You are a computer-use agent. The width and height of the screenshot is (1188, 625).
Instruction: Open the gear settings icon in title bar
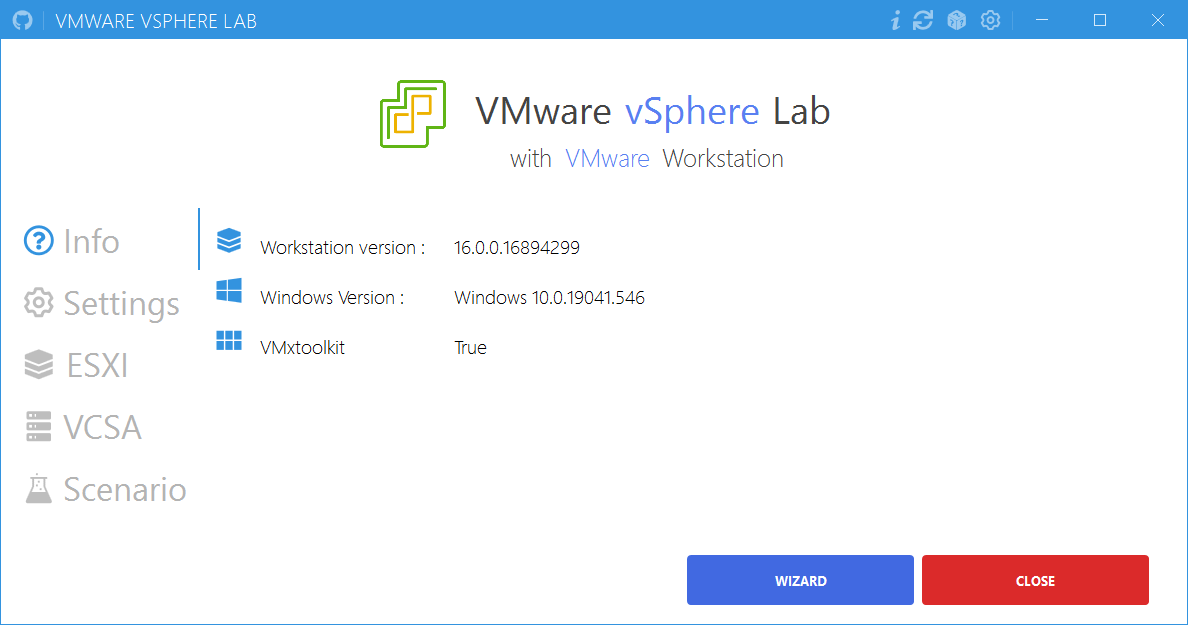pyautogui.click(x=990, y=20)
